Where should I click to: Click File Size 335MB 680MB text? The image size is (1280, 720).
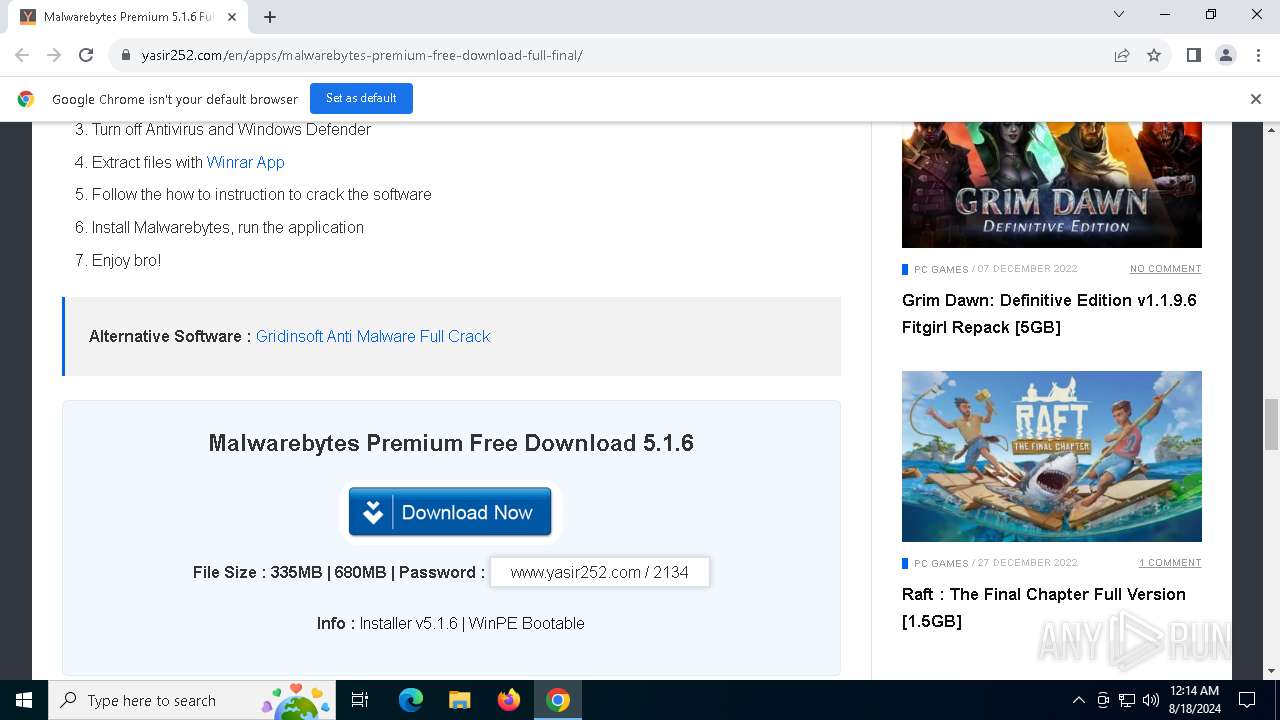tap(290, 572)
